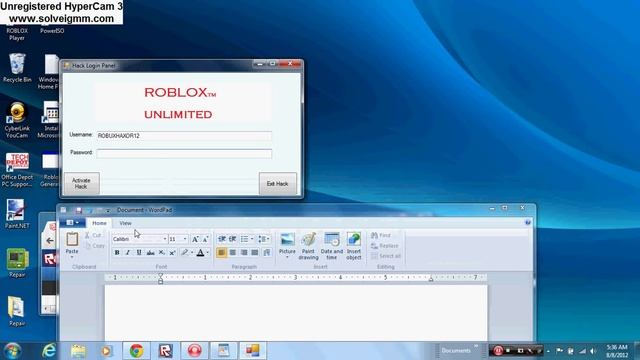
Task: Click the Shrink font icon
Action: pyautogui.click(x=205, y=239)
